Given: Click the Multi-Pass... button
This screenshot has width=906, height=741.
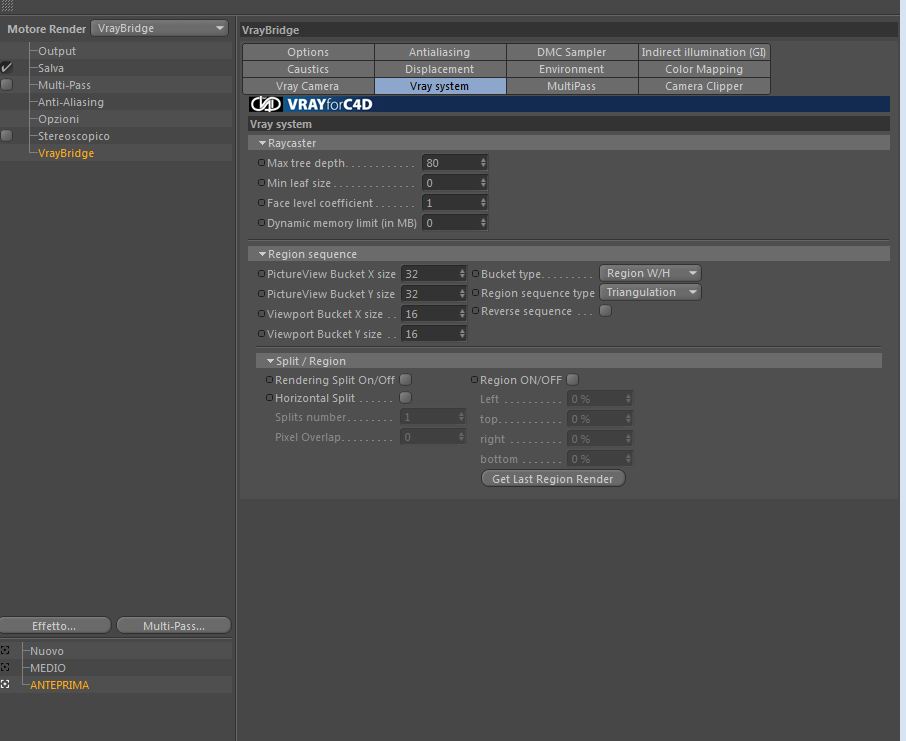Looking at the screenshot, I should click(x=174, y=625).
